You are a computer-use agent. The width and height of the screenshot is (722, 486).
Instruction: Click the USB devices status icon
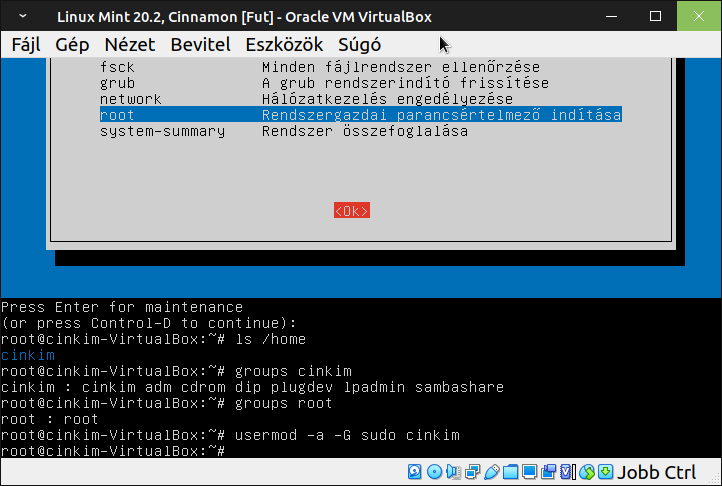(492, 472)
